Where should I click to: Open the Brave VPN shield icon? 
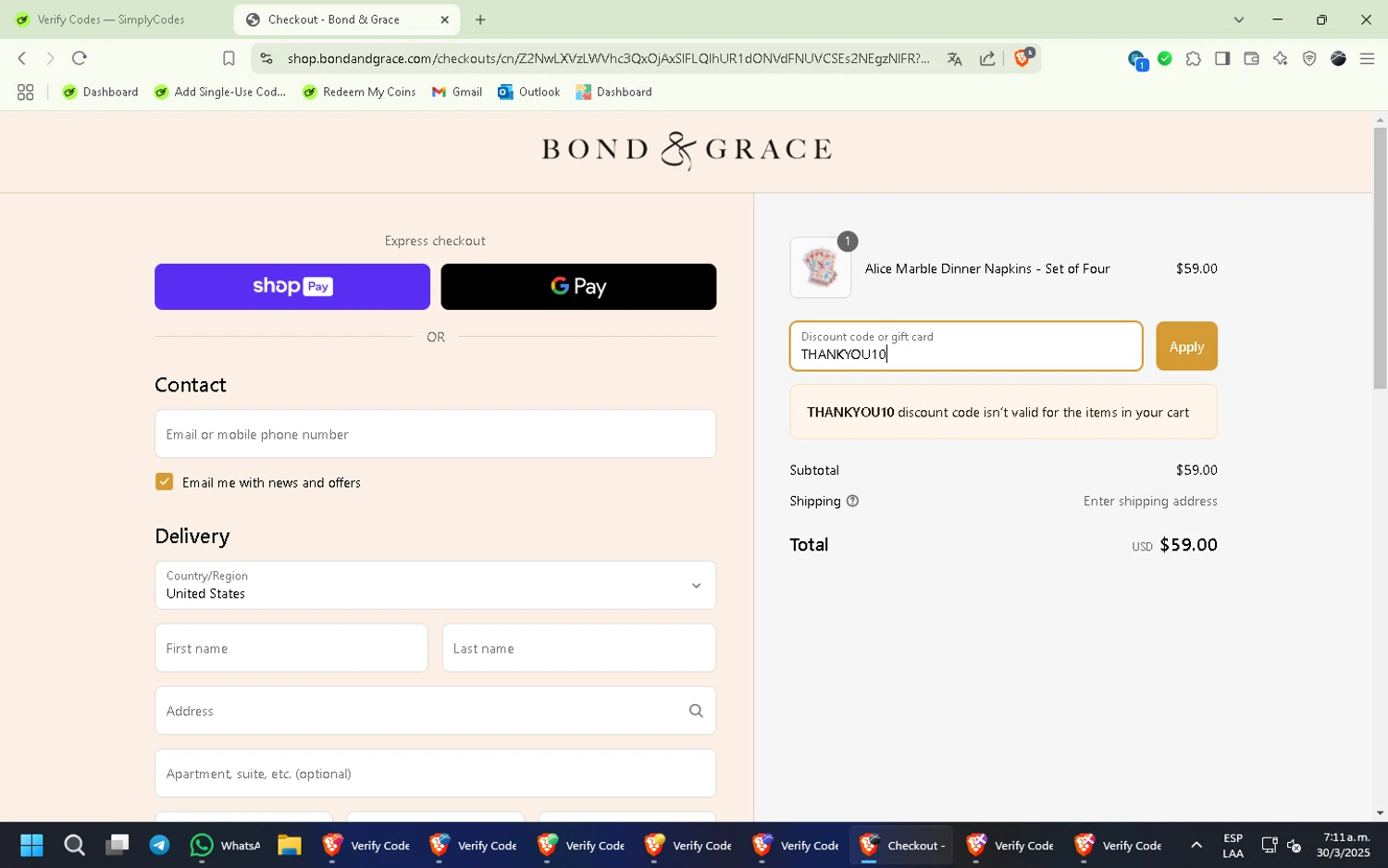click(1309, 58)
